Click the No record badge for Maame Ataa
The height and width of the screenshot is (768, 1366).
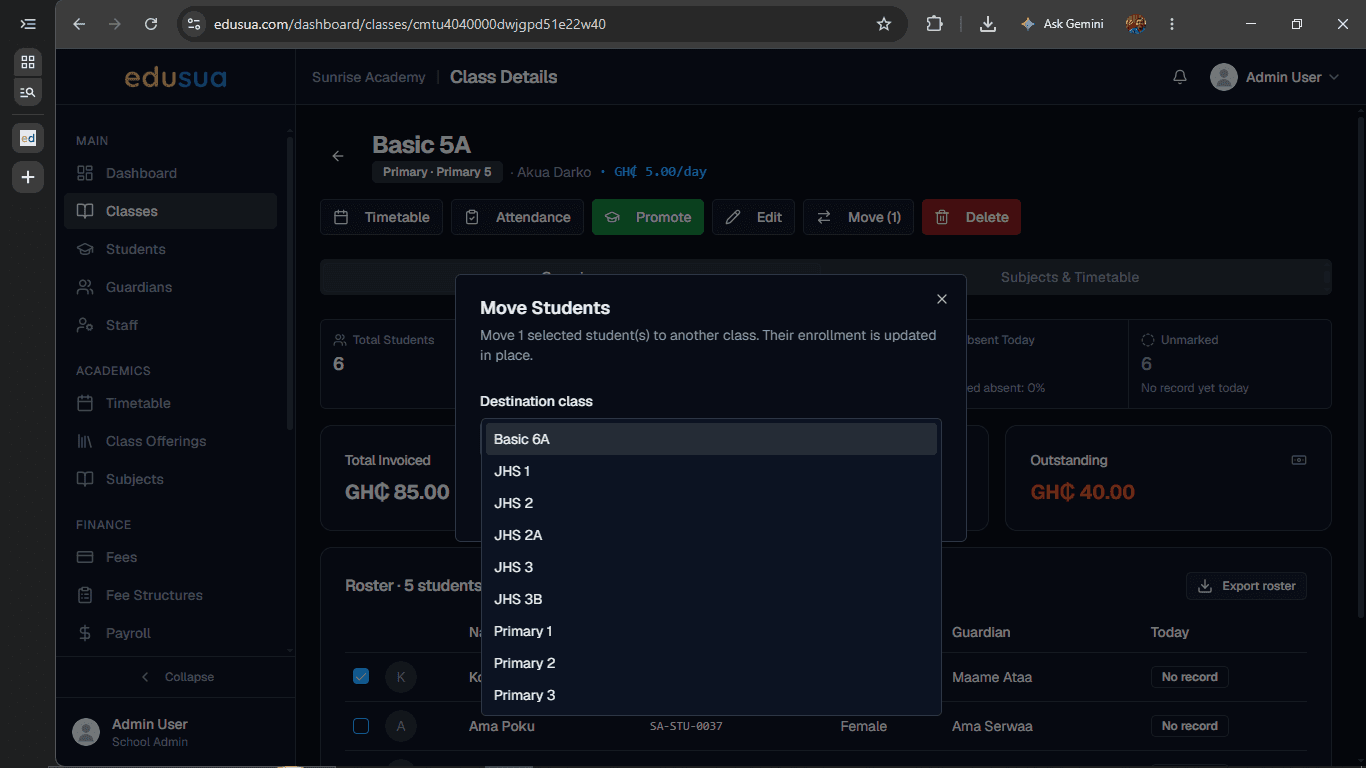point(1189,677)
